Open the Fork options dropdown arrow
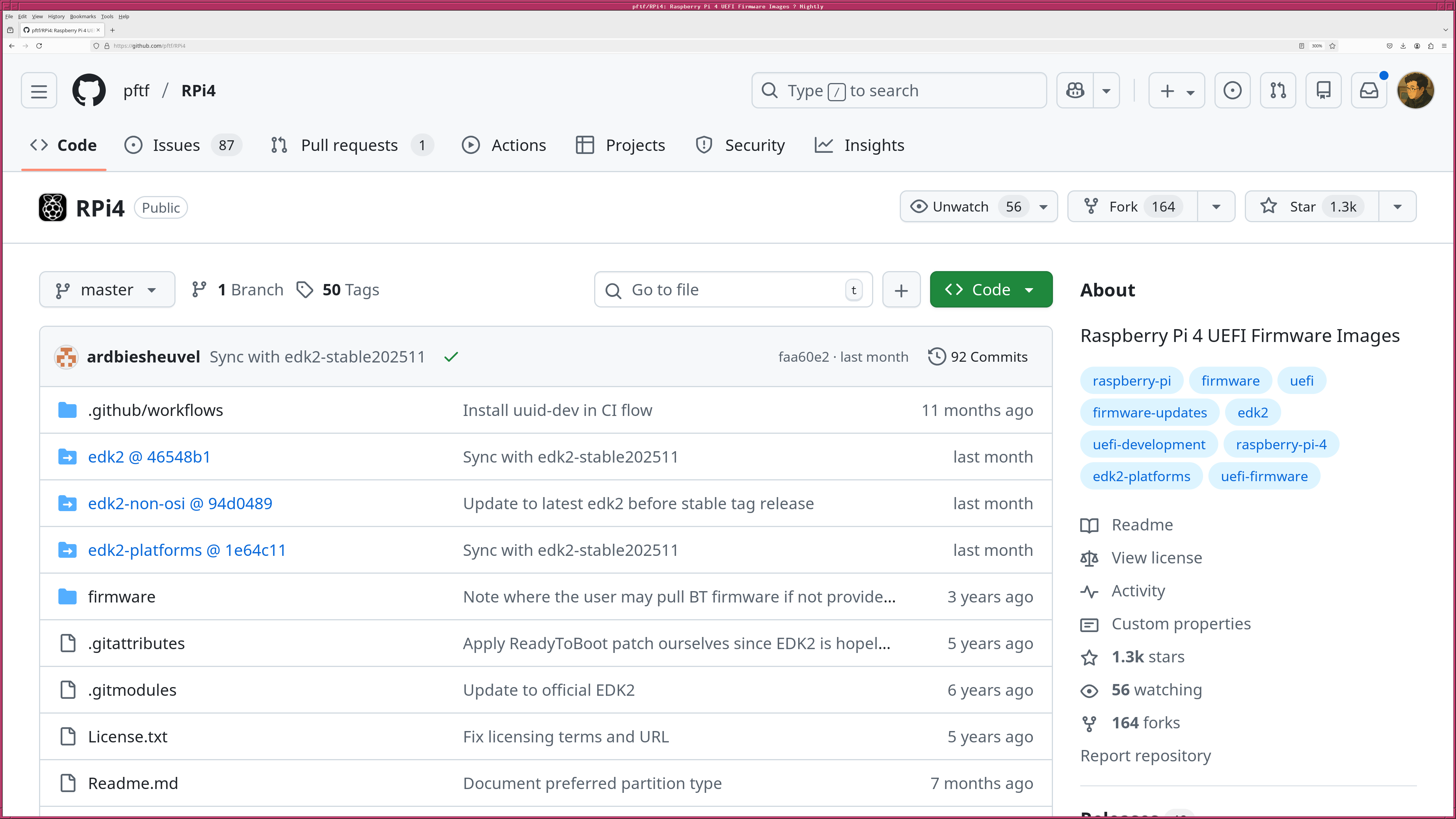The height and width of the screenshot is (819, 1456). coord(1216,207)
